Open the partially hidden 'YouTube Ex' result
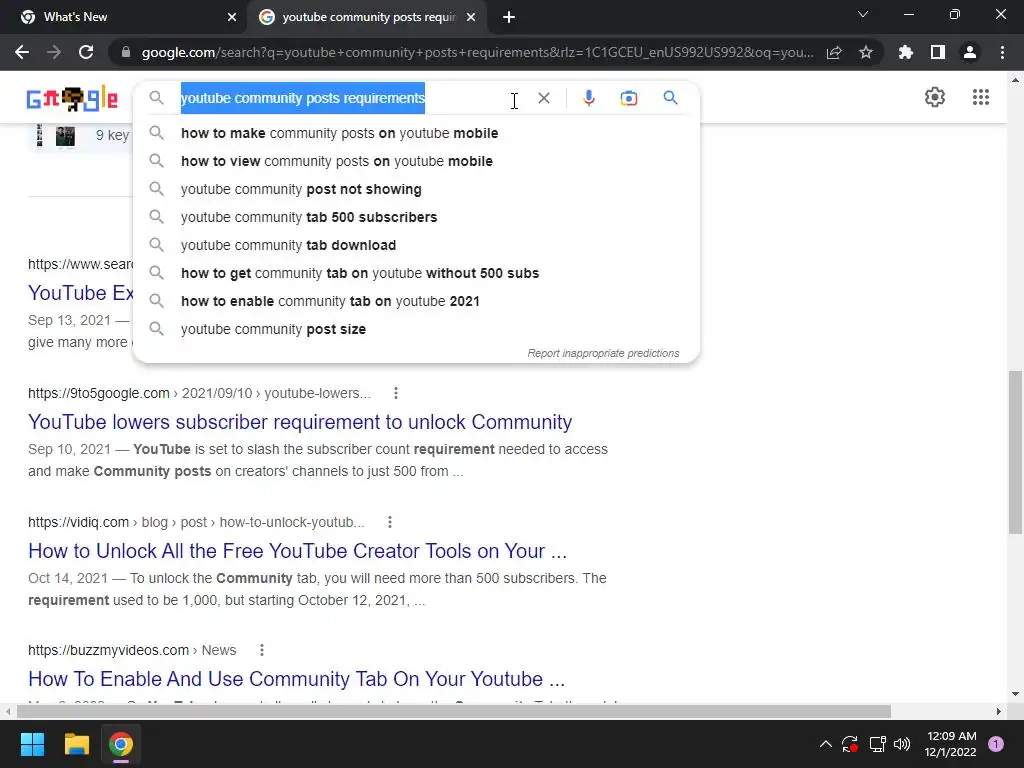 tap(81, 293)
